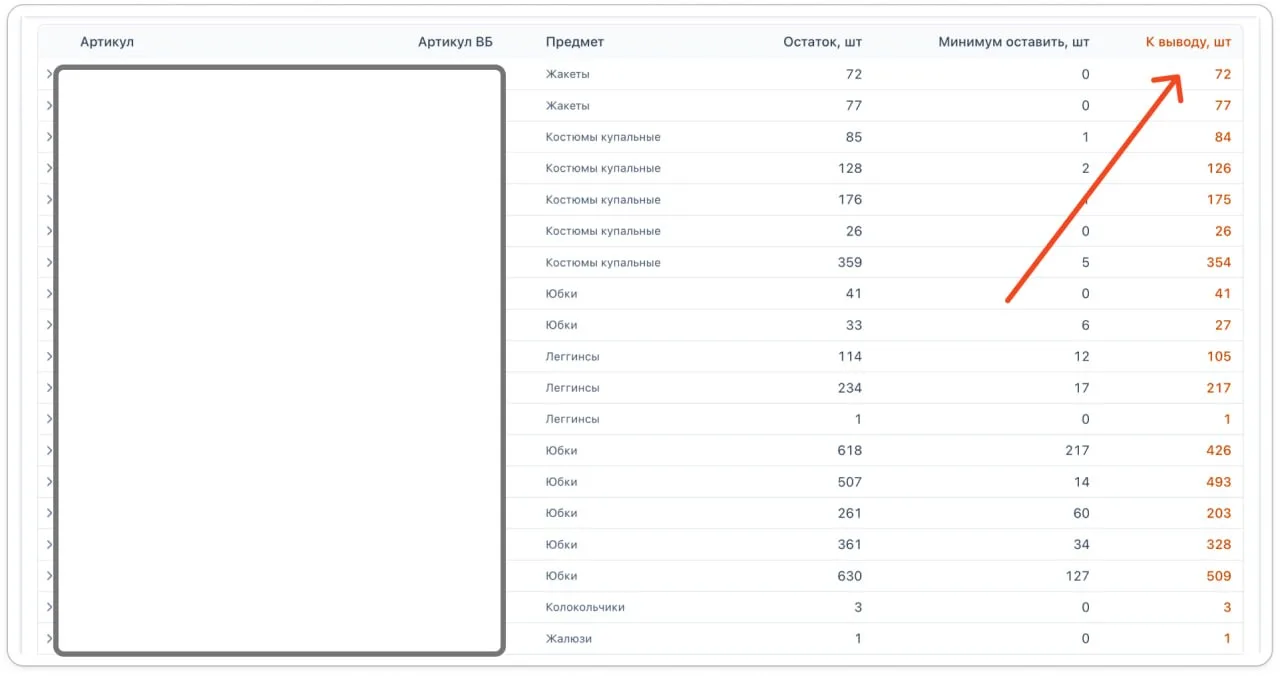Click the Остаток value 630
This screenshot has width=1280, height=676.
point(849,576)
